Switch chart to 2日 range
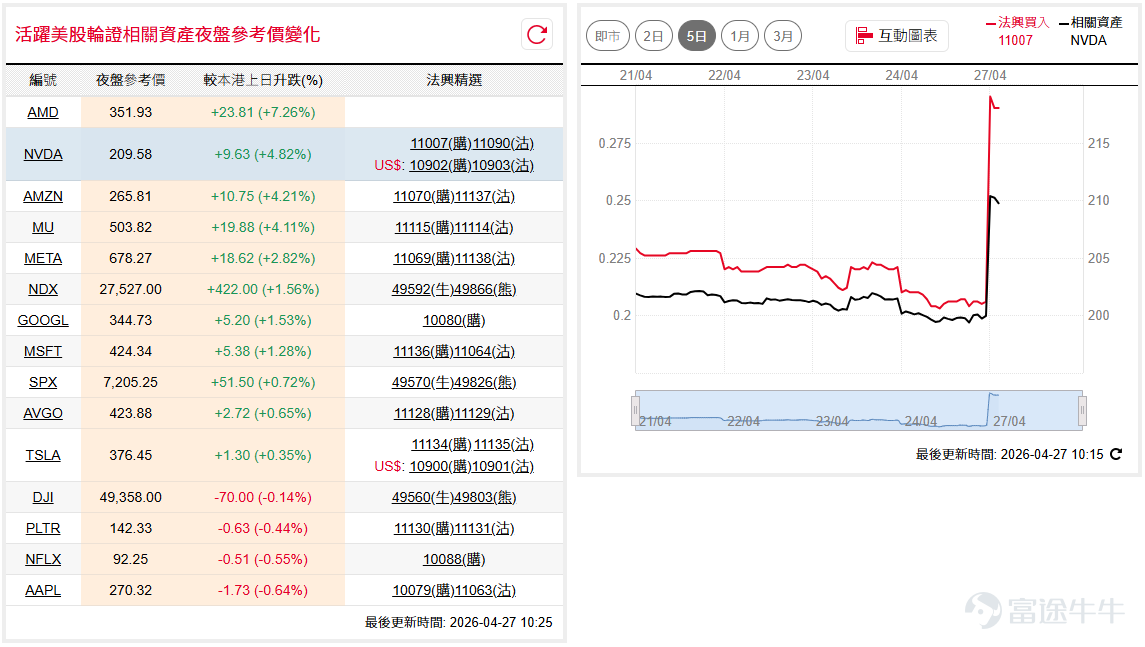1145x647 pixels. click(x=653, y=36)
